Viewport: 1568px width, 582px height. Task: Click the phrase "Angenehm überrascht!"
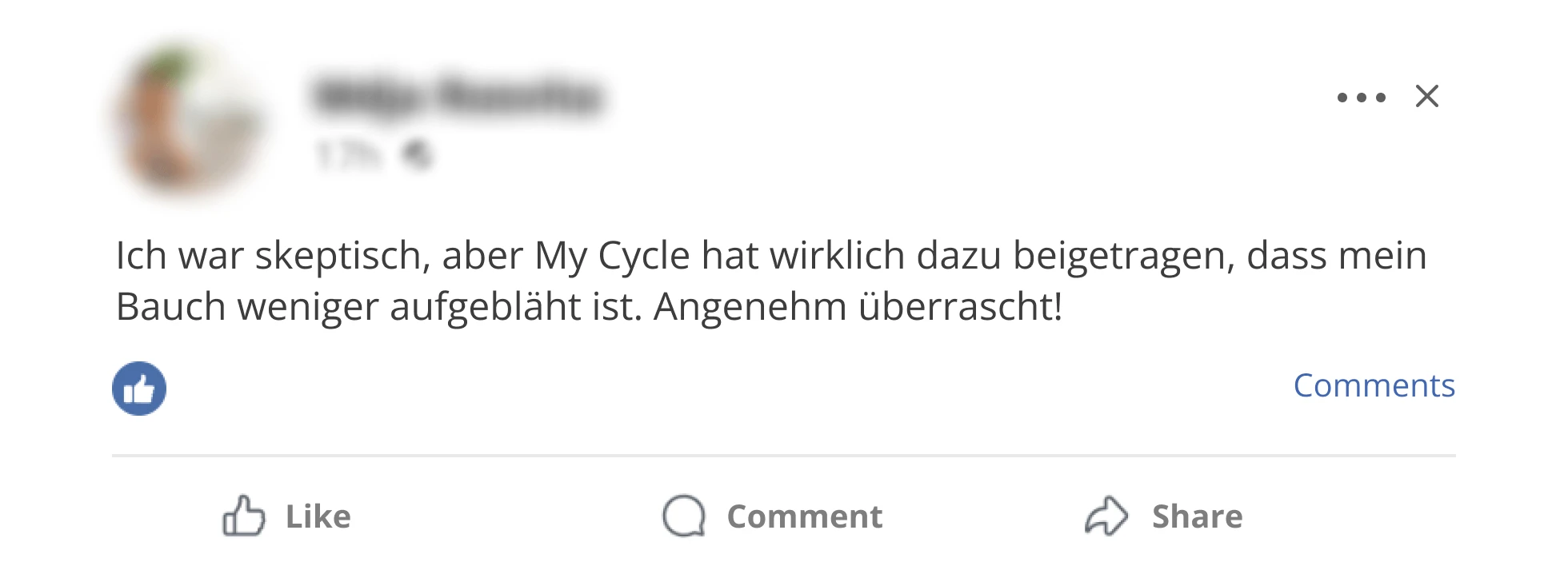tap(858, 308)
